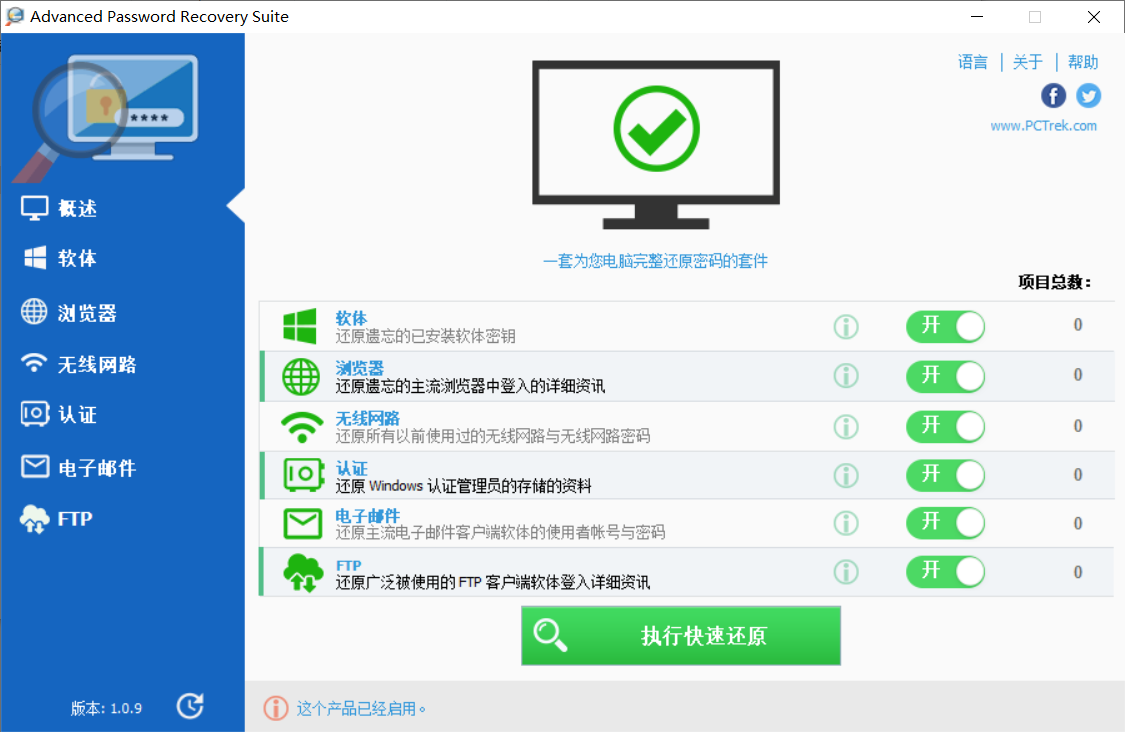This screenshot has width=1125, height=732.
Task: Show info for 认证 row
Action: (x=846, y=475)
